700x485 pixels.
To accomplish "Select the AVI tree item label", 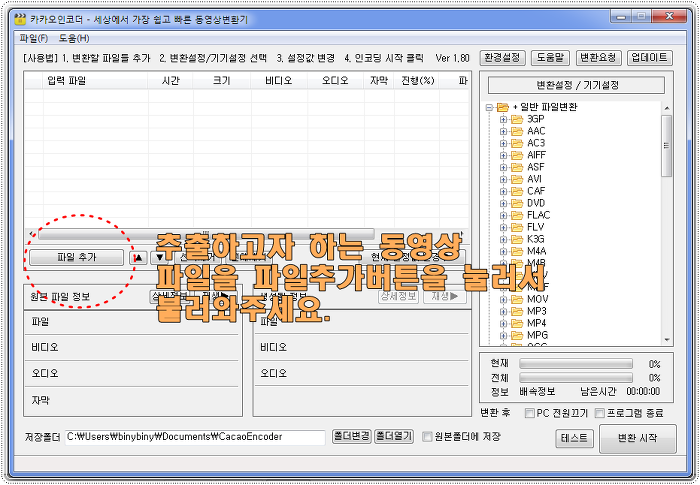I will click(534, 179).
